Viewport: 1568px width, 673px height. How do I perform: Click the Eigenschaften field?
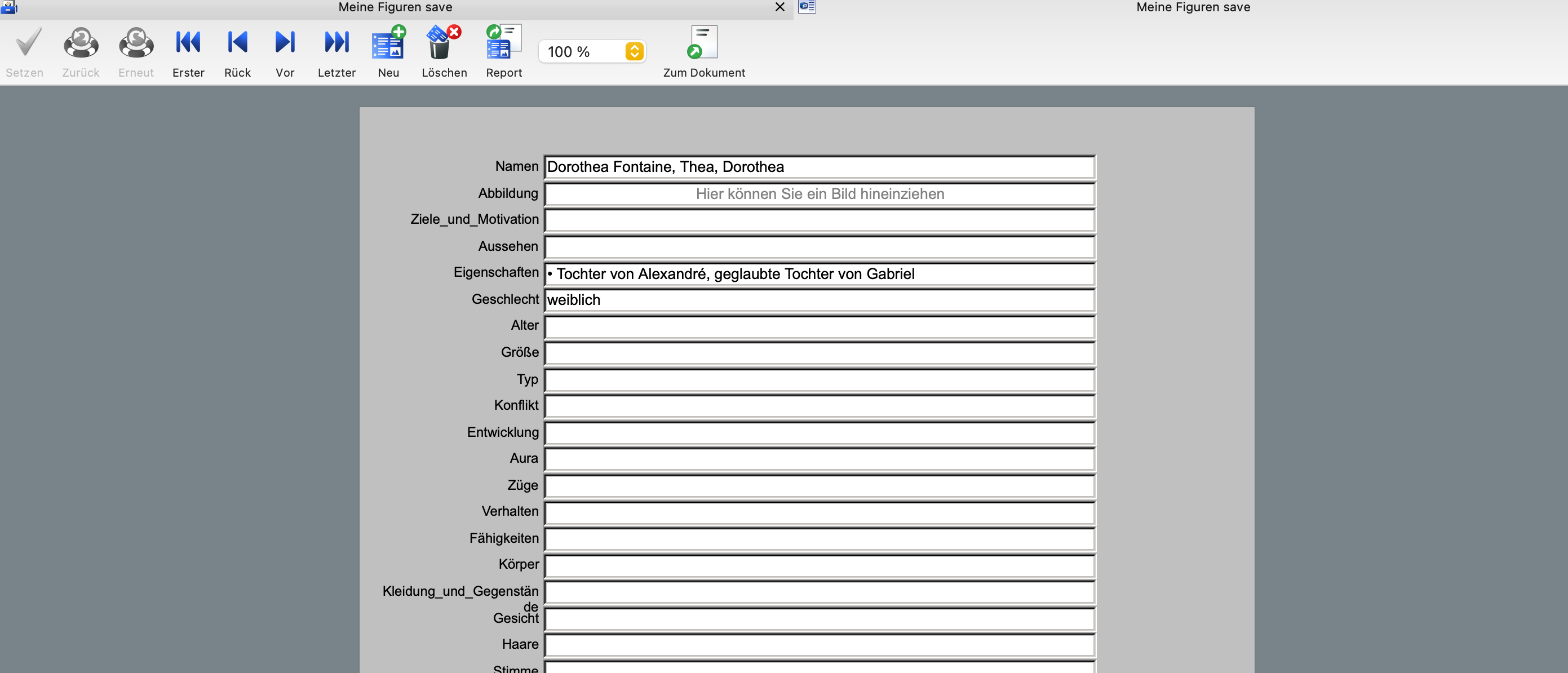pyautogui.click(x=820, y=274)
